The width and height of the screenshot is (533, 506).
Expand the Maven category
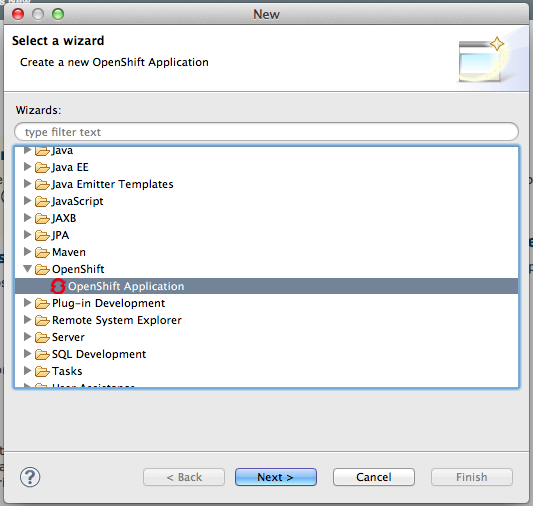[x=27, y=251]
